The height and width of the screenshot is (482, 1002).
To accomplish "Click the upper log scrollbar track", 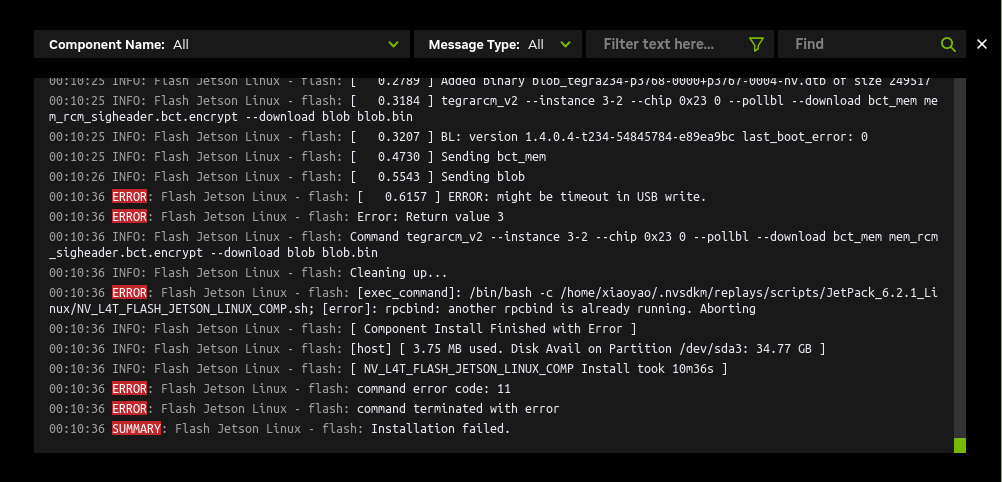I will coord(960,200).
